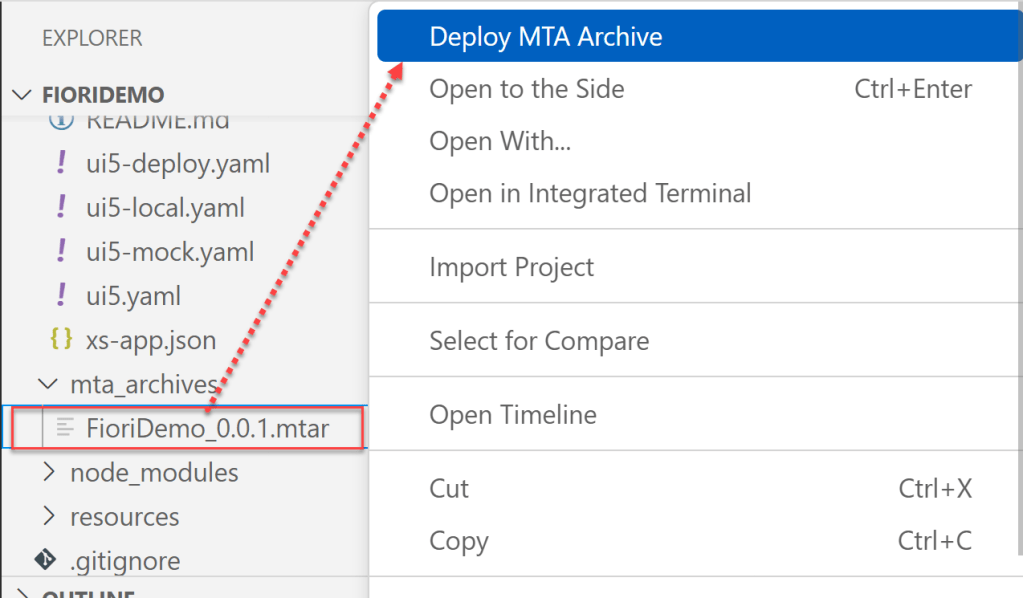Choose Deploy MTA Archive from context menu
The image size is (1023, 598).
[545, 37]
